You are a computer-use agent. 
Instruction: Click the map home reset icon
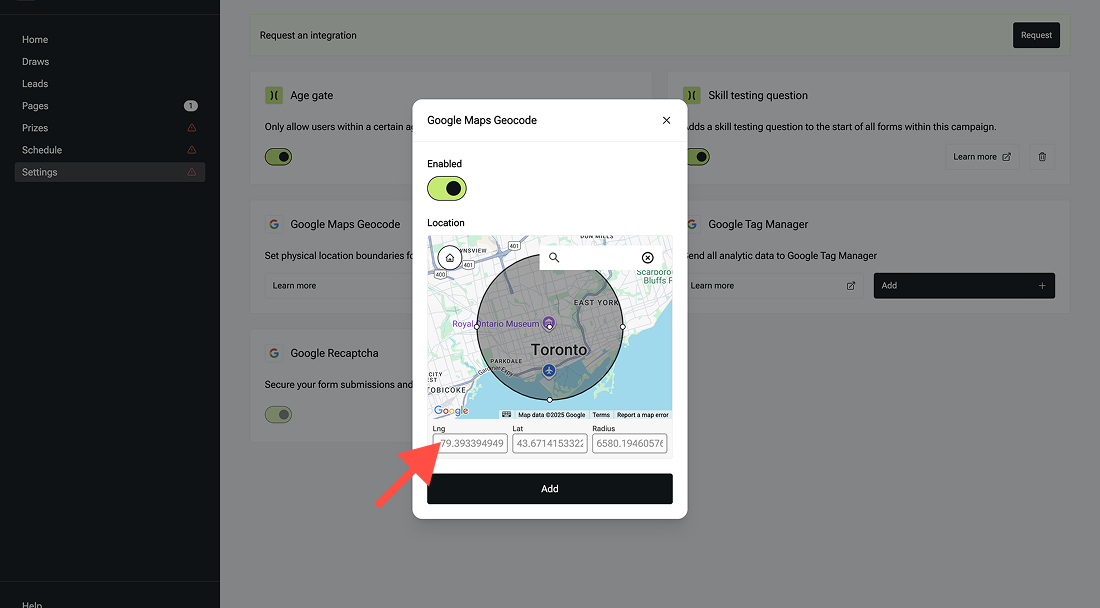click(x=450, y=258)
